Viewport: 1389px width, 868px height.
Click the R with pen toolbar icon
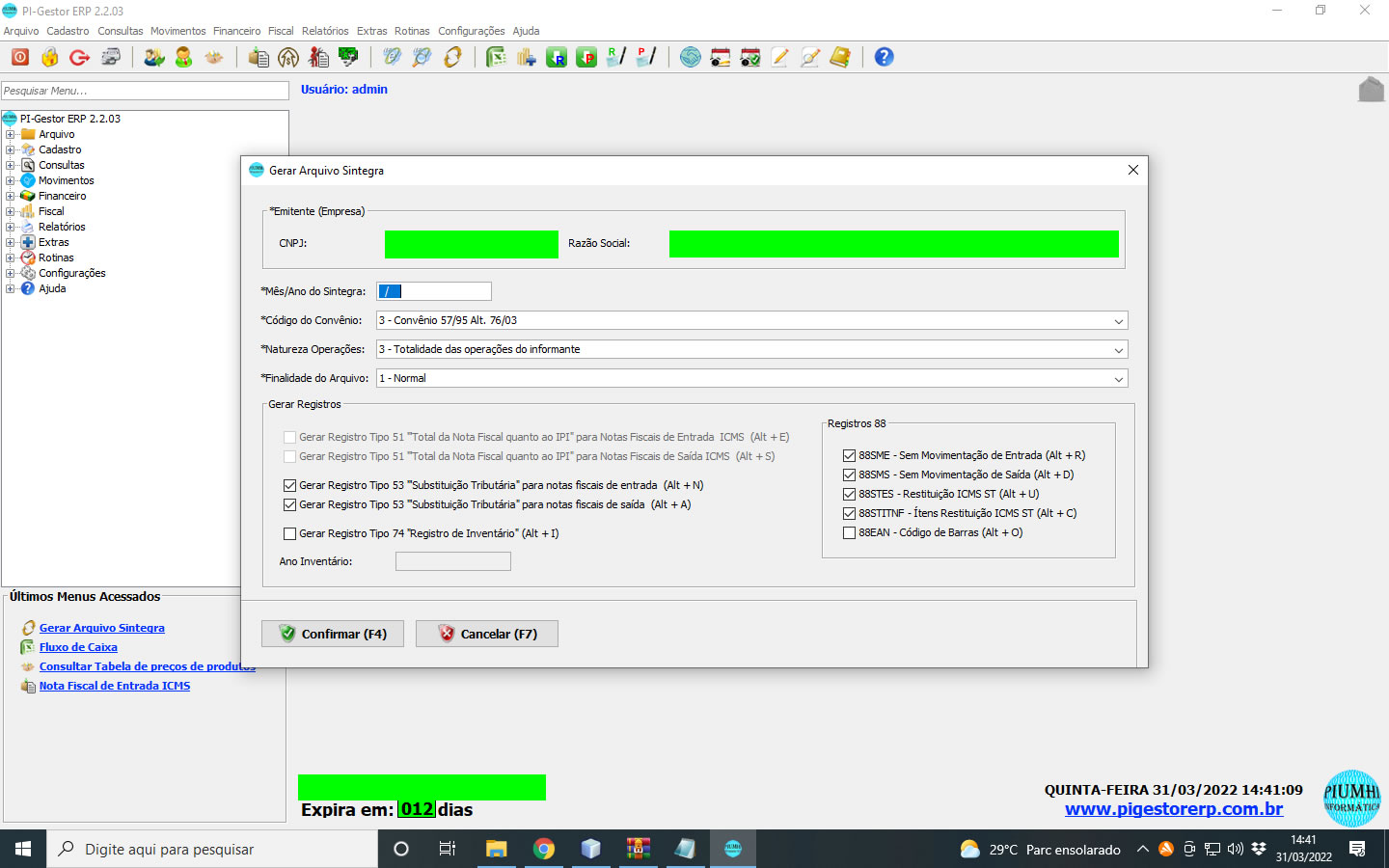coord(616,57)
